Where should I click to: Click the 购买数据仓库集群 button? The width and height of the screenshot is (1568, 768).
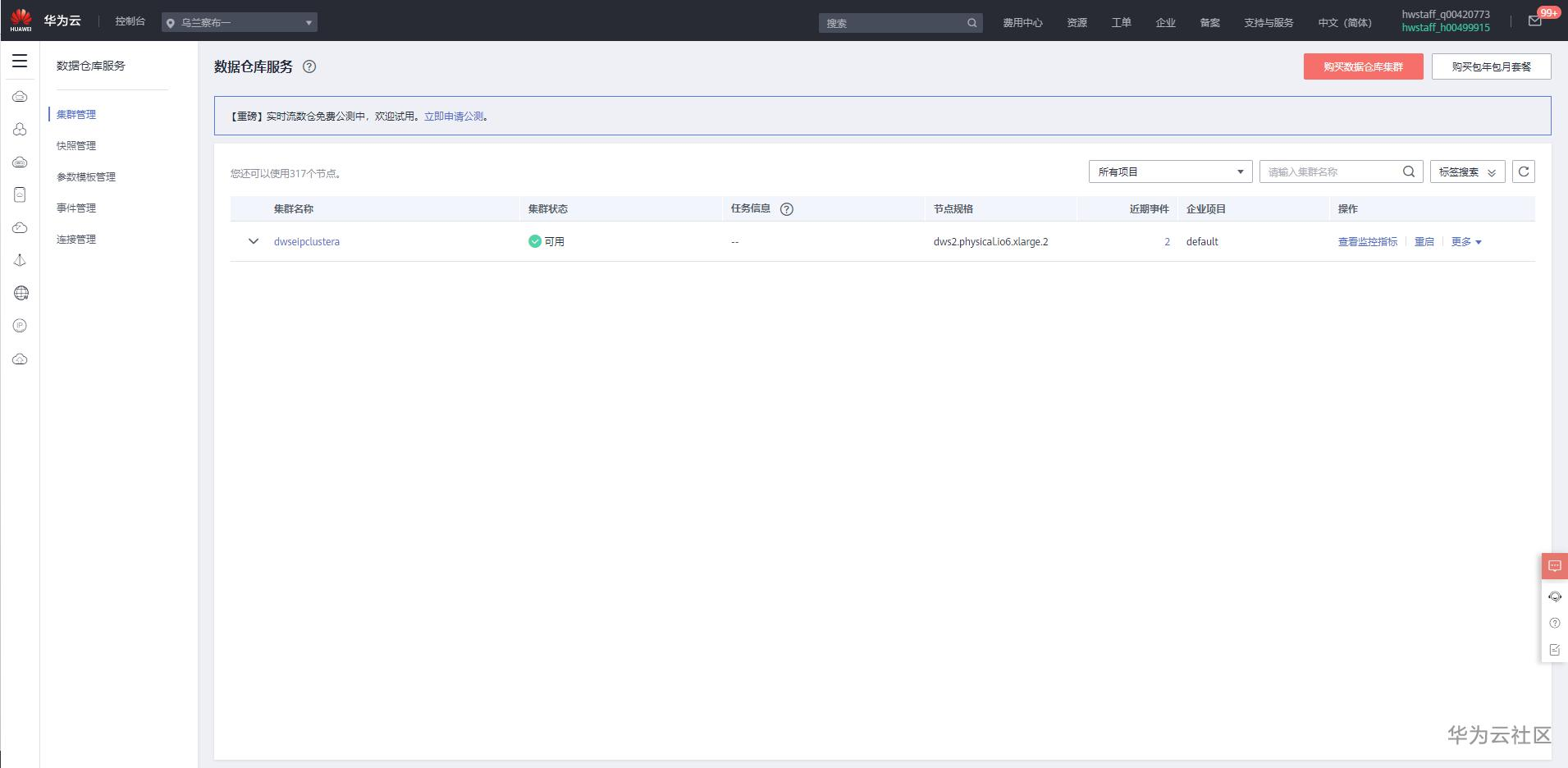point(1364,66)
